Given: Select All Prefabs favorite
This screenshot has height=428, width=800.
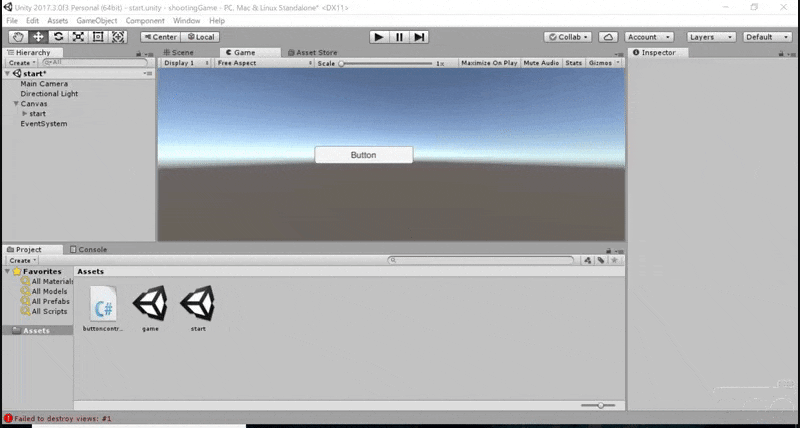Looking at the screenshot, I should click(45, 301).
